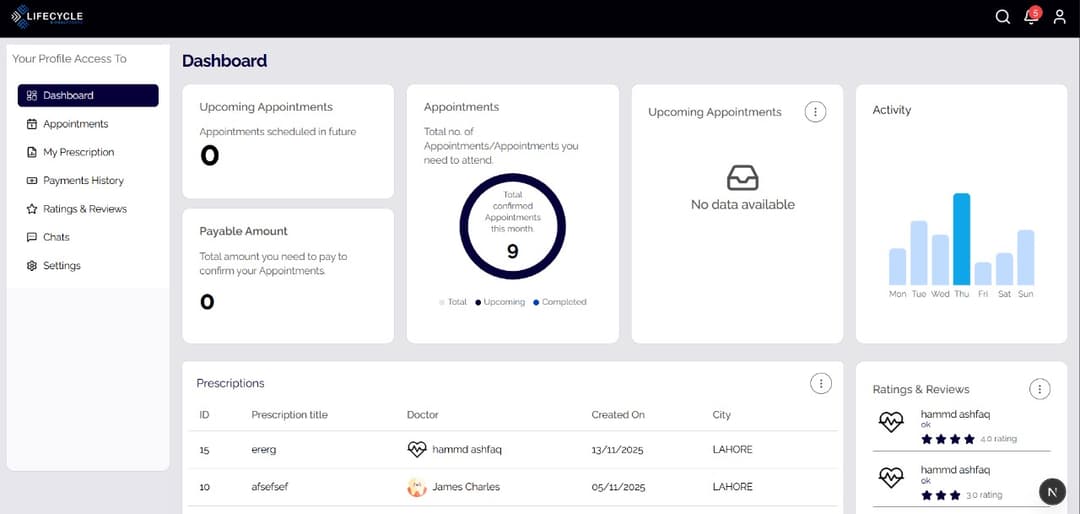Click the Chats speech bubble icon

[x=31, y=237]
